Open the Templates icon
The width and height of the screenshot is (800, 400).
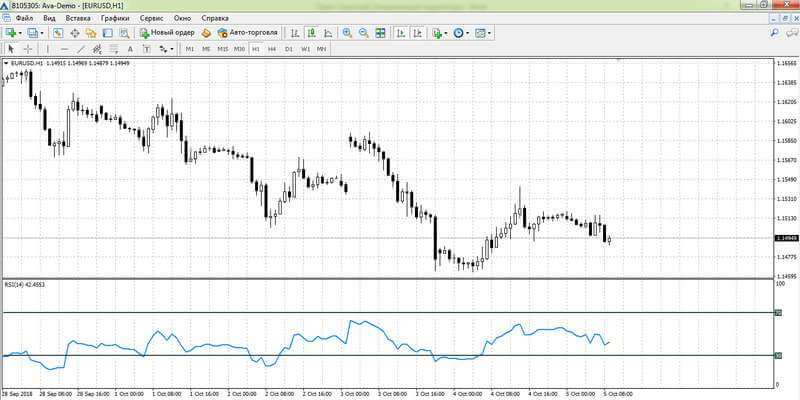[480, 33]
